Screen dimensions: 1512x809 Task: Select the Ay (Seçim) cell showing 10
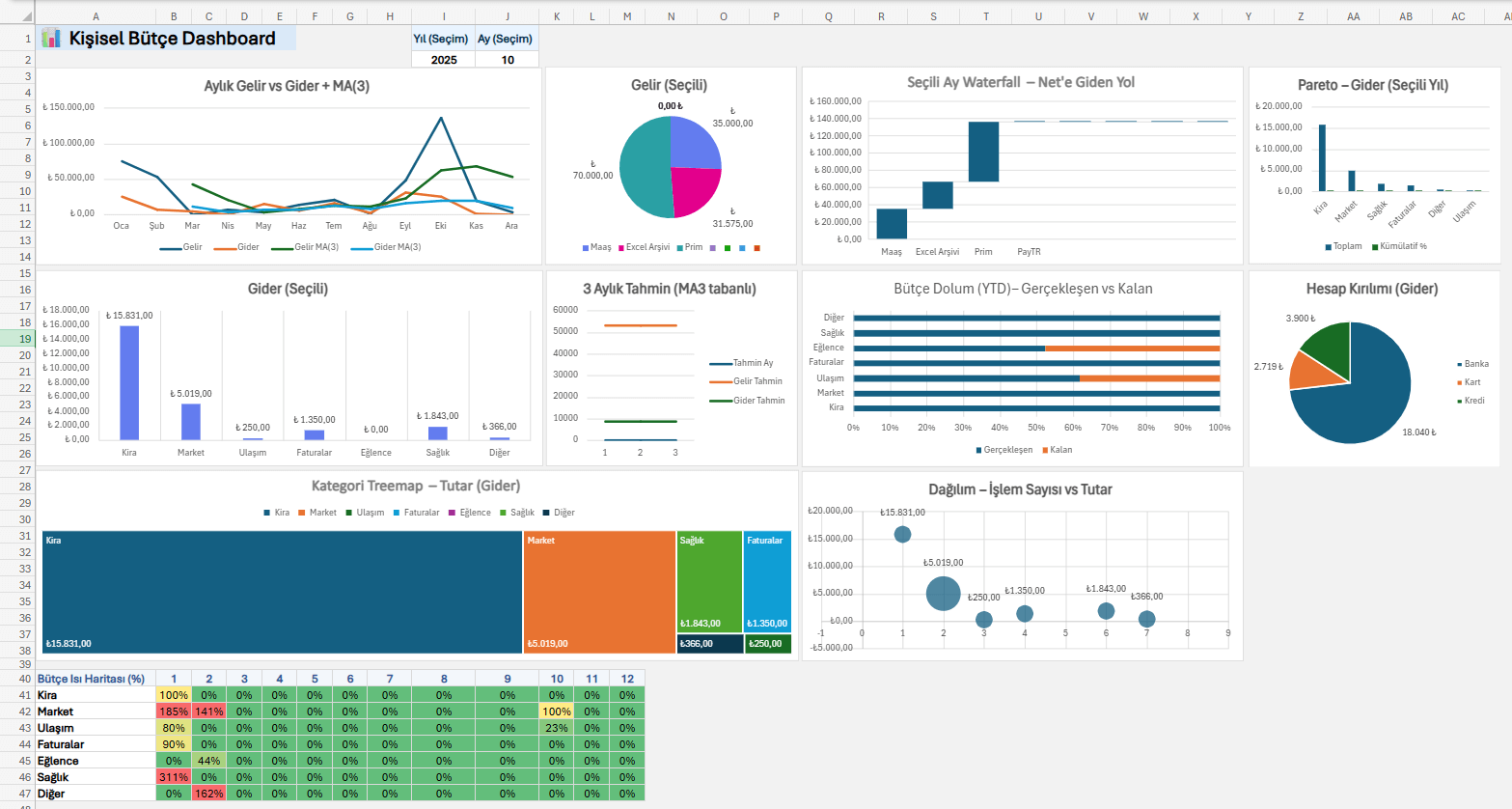(508, 60)
